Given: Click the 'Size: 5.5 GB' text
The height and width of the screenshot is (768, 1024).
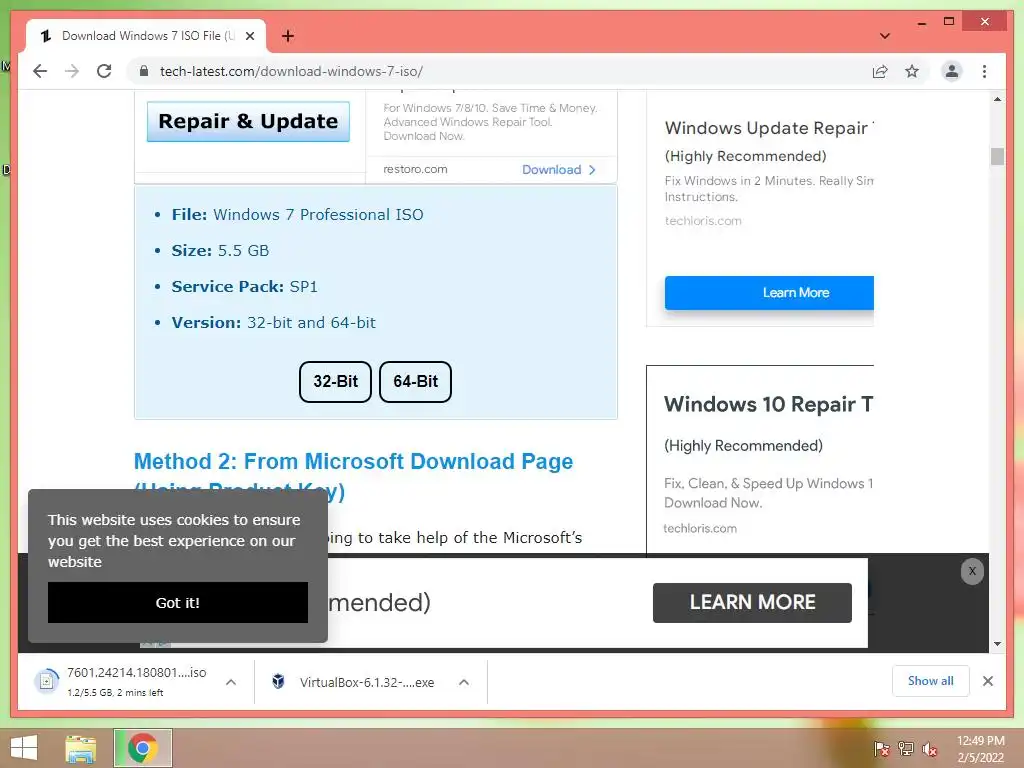Looking at the screenshot, I should [220, 251].
